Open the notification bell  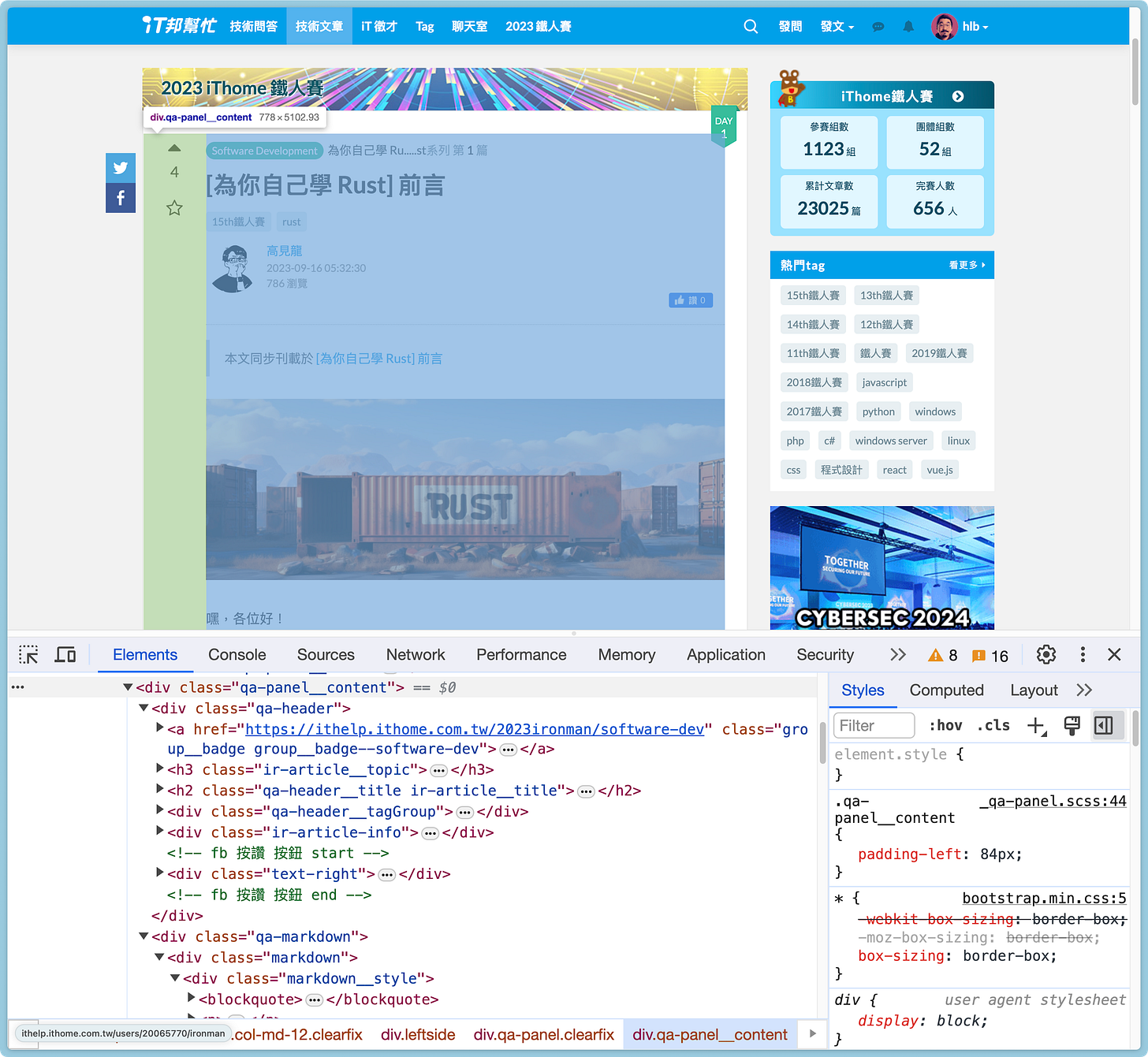click(908, 26)
